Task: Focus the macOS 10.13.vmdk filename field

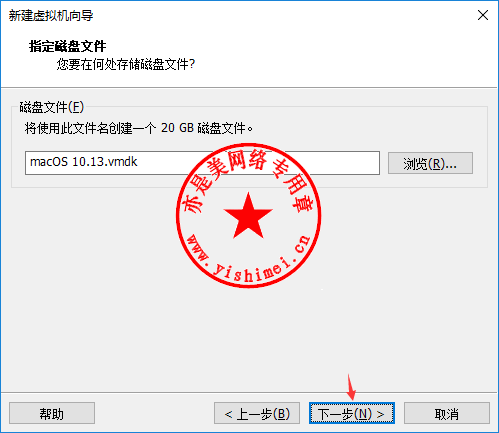Action: tap(202, 163)
